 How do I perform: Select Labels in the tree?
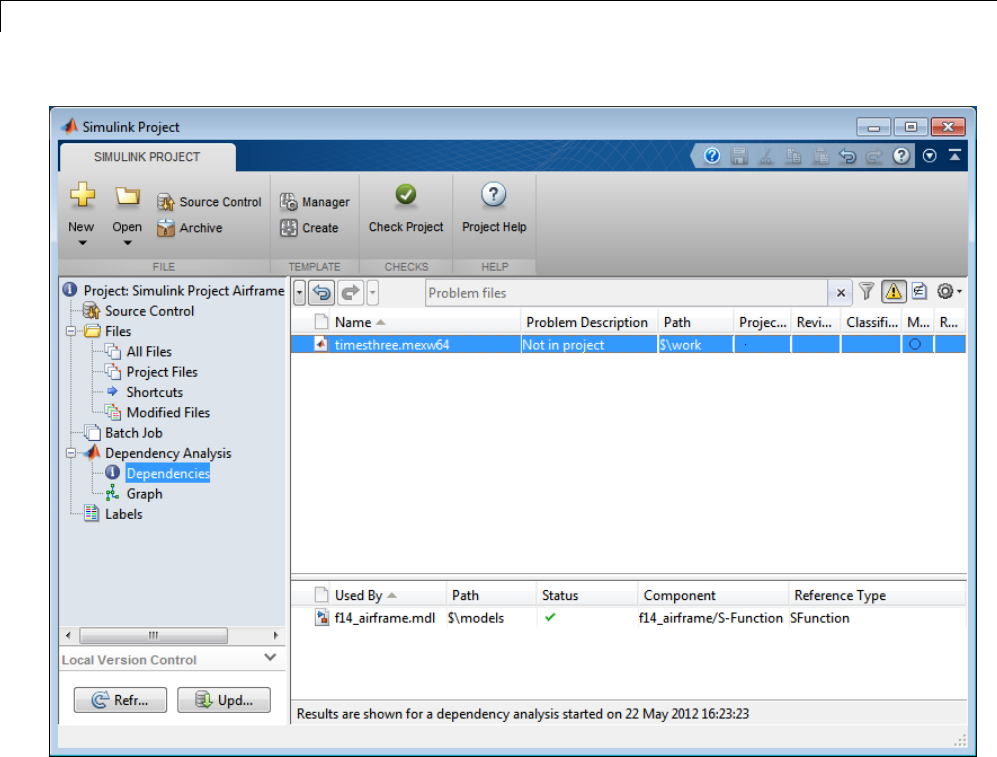123,514
